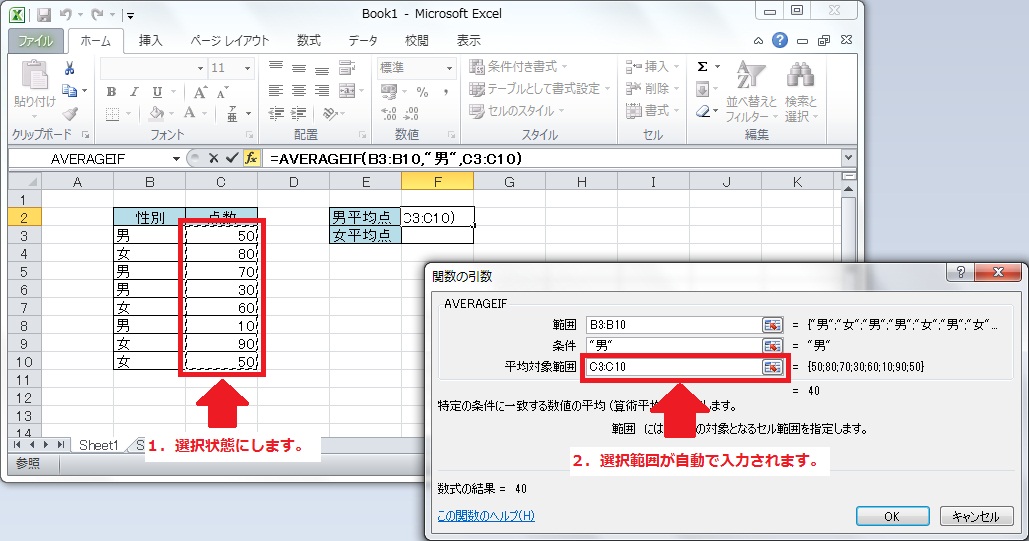Select the Sheet1 sheet tab
1029x541 pixels.
tap(98, 445)
